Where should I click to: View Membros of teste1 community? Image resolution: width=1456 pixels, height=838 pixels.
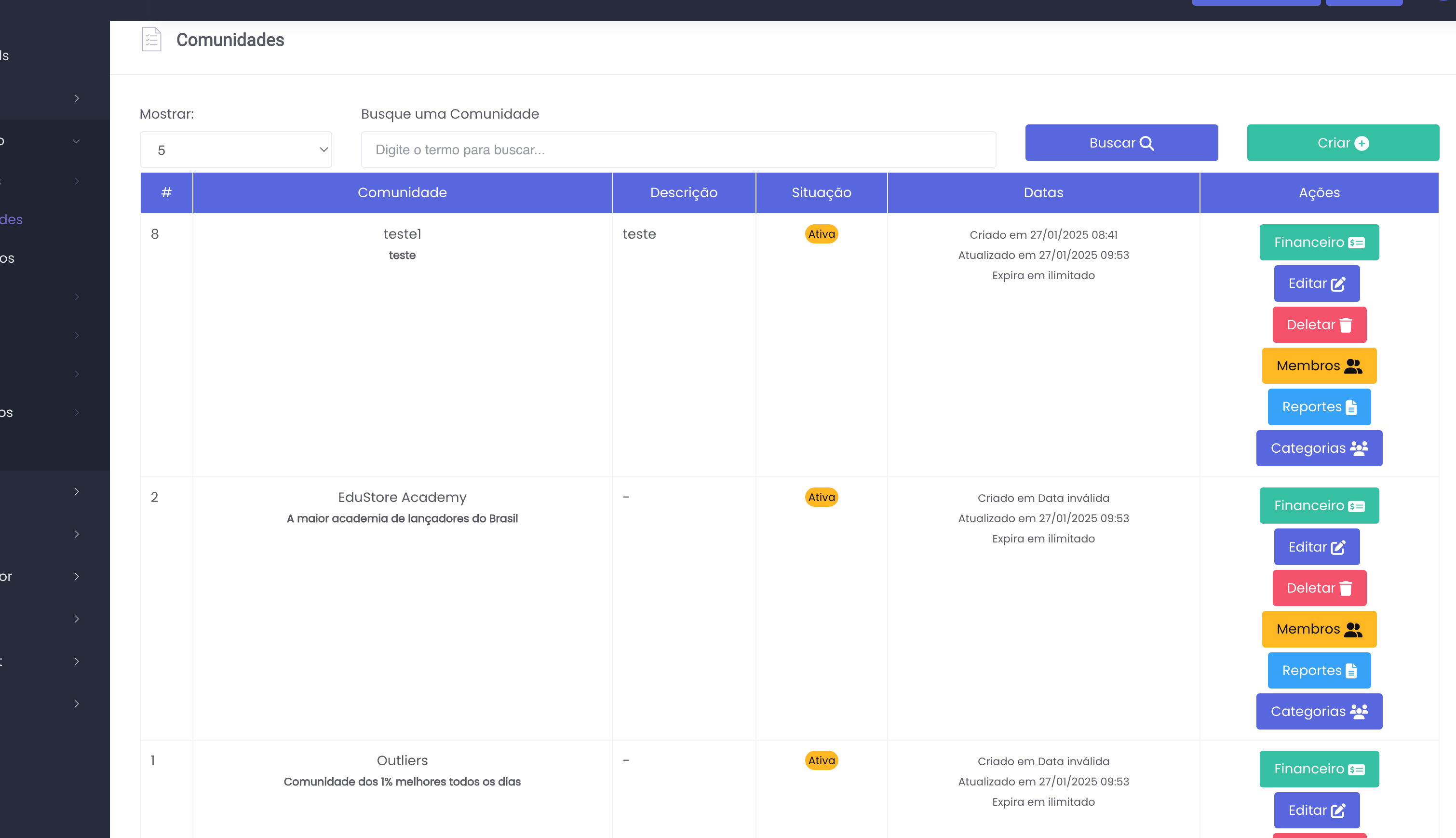(1319, 365)
